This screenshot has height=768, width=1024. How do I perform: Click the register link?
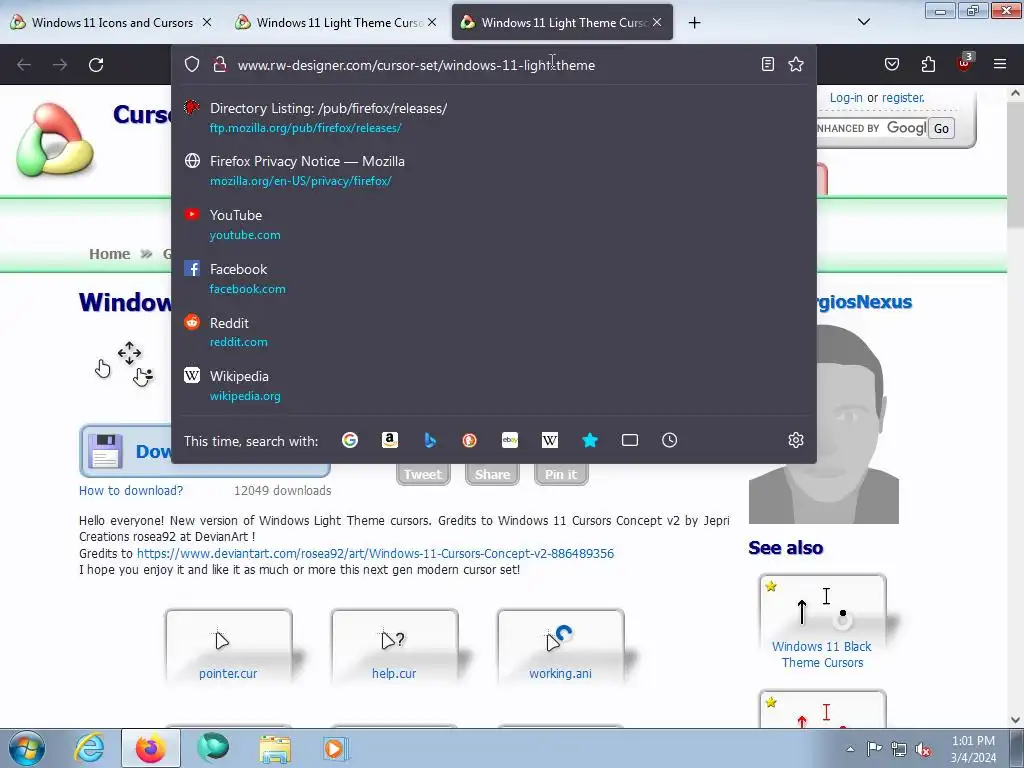click(x=903, y=97)
